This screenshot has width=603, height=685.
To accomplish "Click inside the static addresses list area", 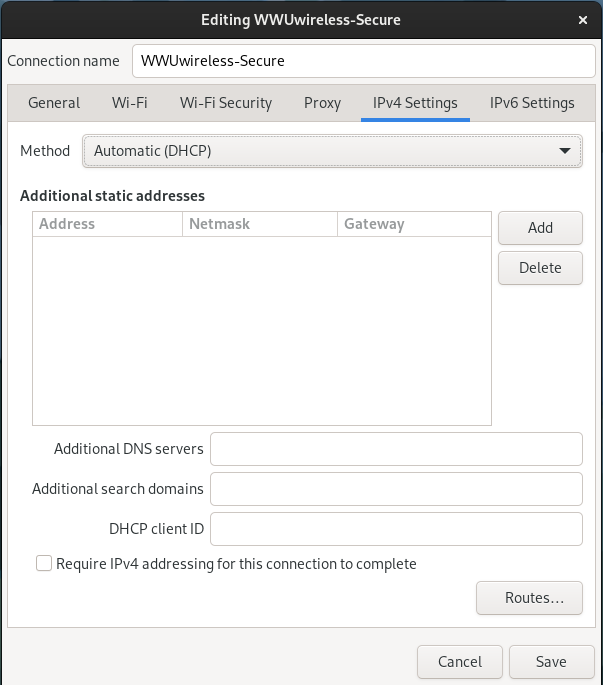I will pyautogui.click(x=262, y=331).
